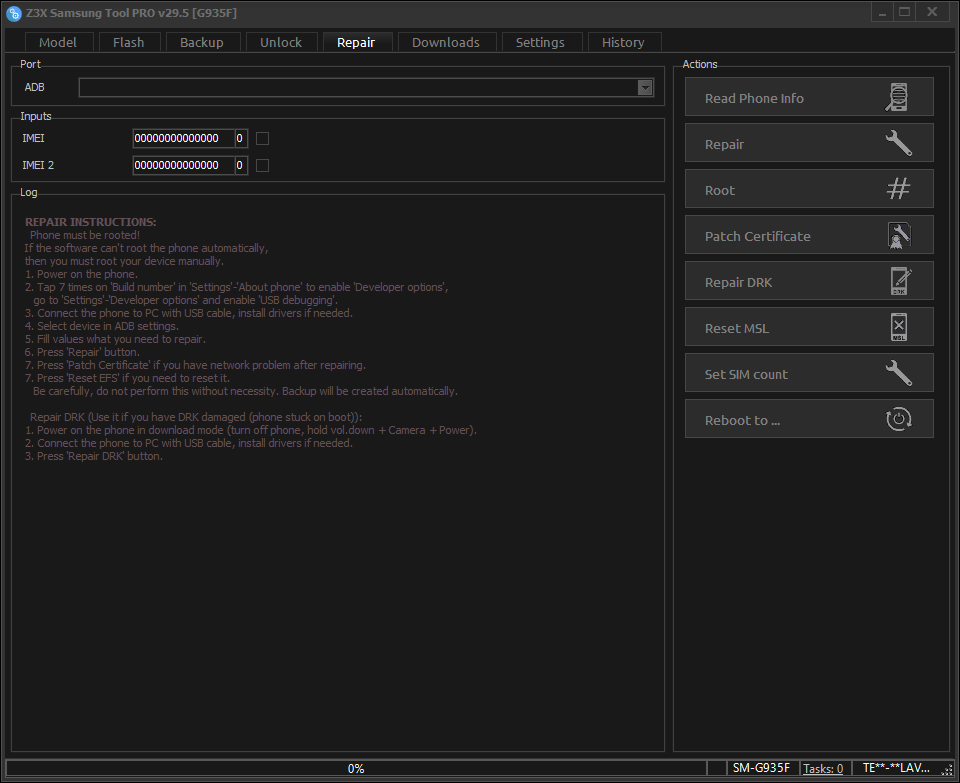960x783 pixels.
Task: Open the Tasks: 0 link
Action: [x=823, y=768]
